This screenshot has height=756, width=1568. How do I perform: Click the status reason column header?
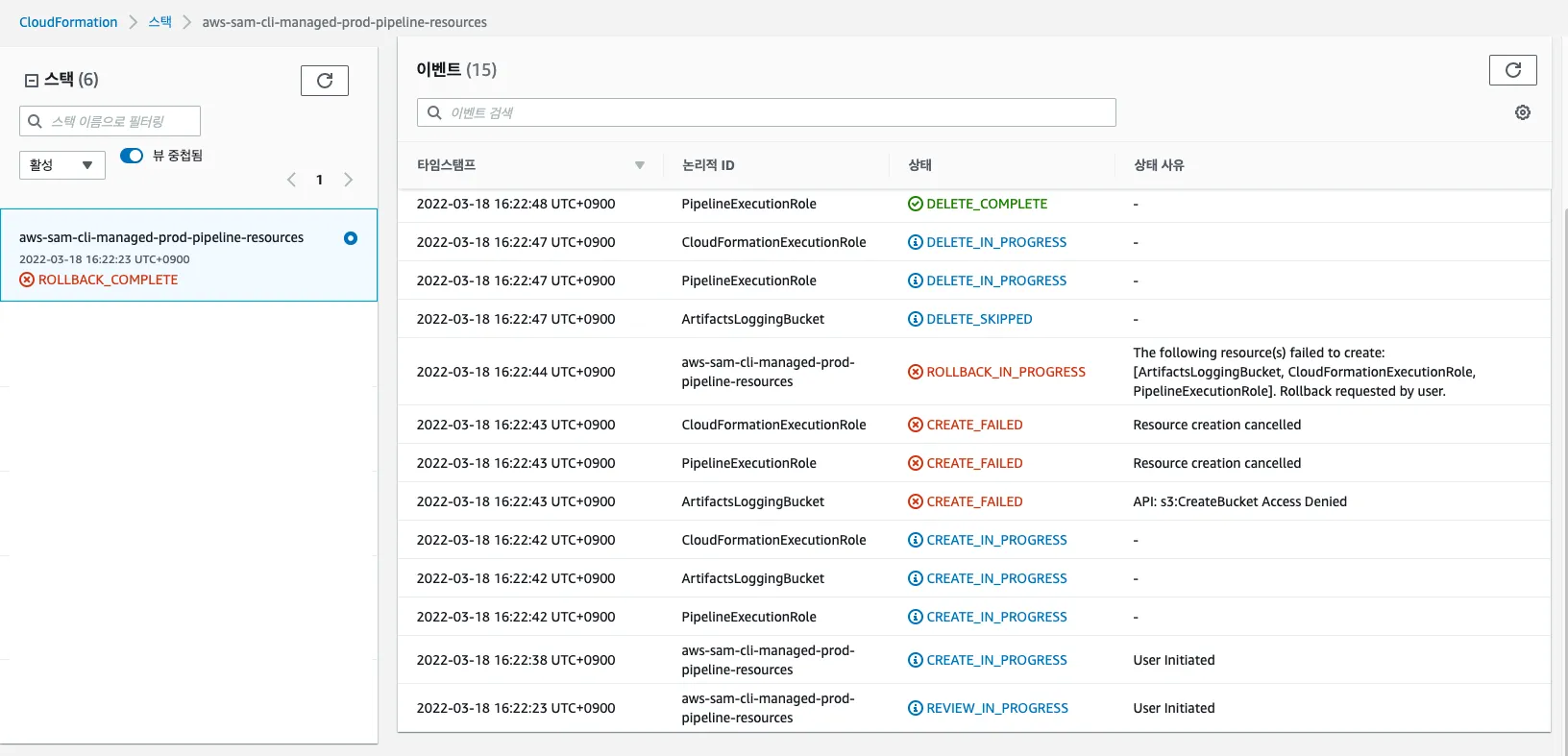click(x=1159, y=165)
